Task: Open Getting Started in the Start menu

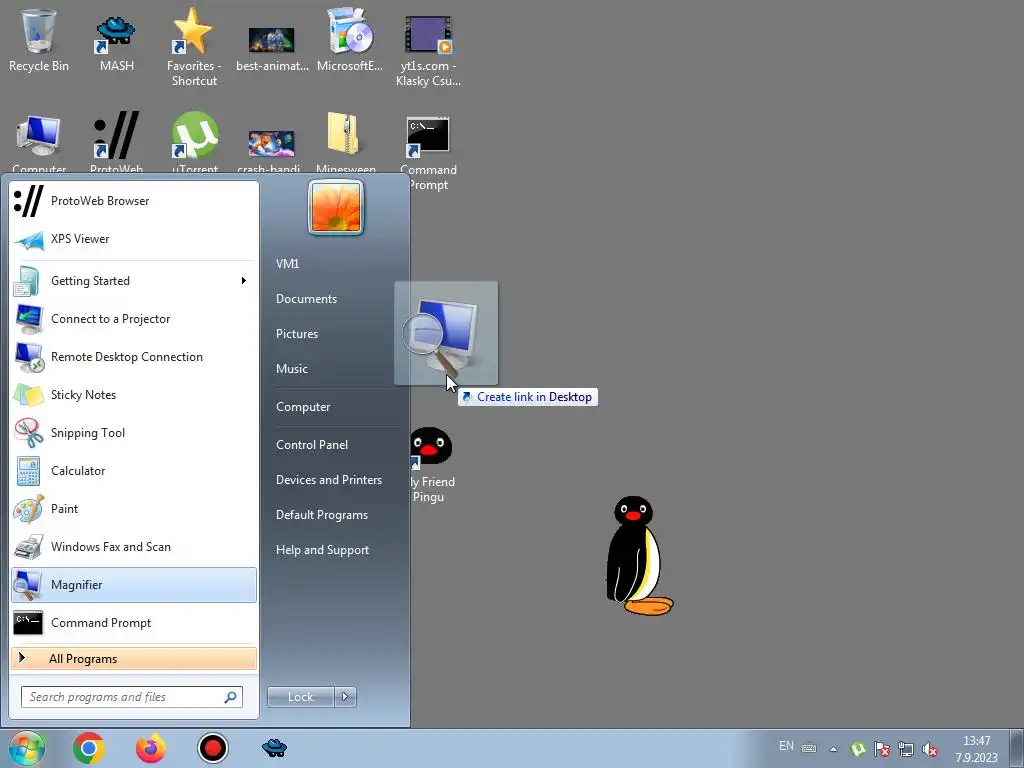Action: pyautogui.click(x=134, y=281)
